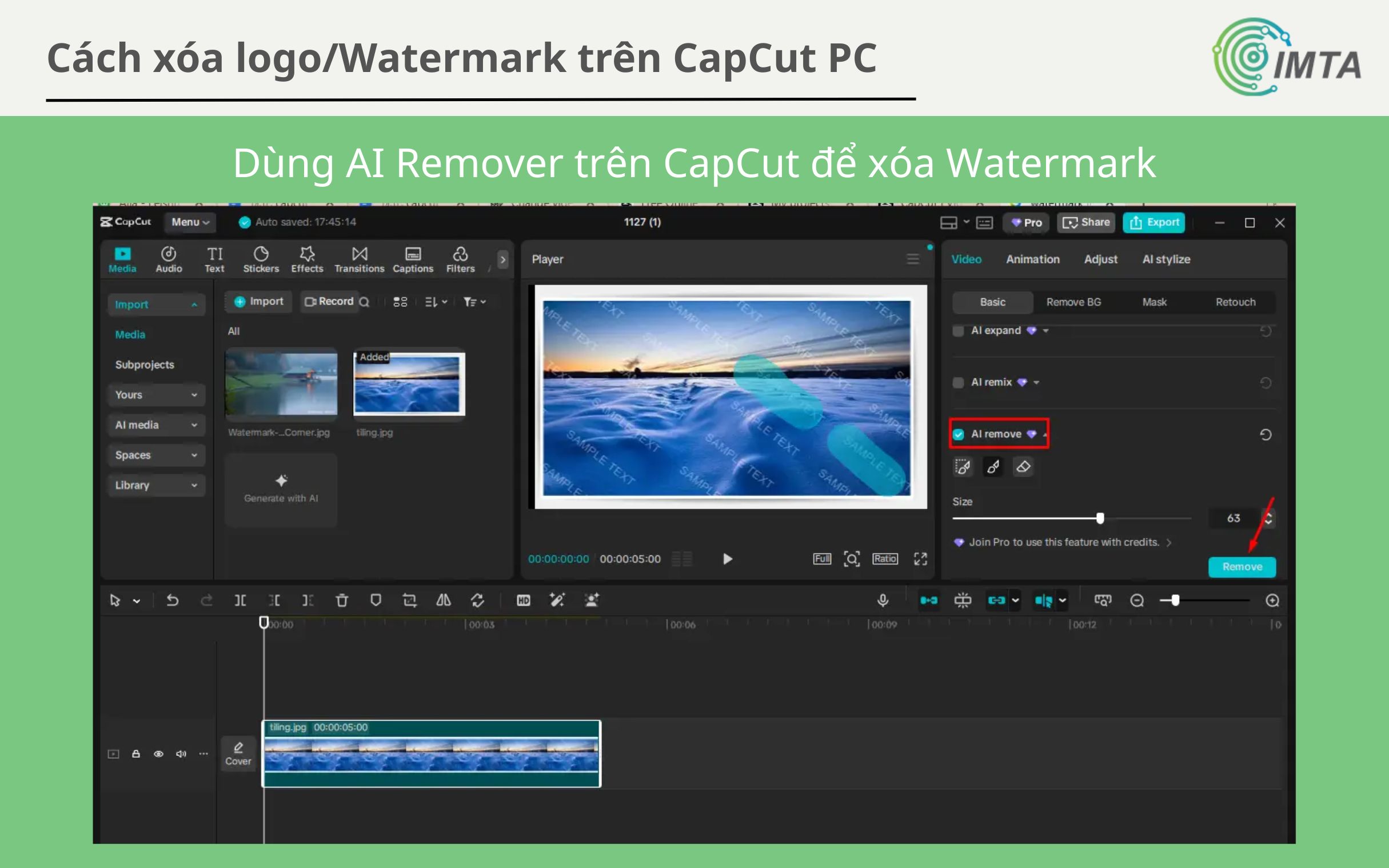This screenshot has height=868, width=1389.
Task: Open the Remove BG sub-tab
Action: point(1073,302)
